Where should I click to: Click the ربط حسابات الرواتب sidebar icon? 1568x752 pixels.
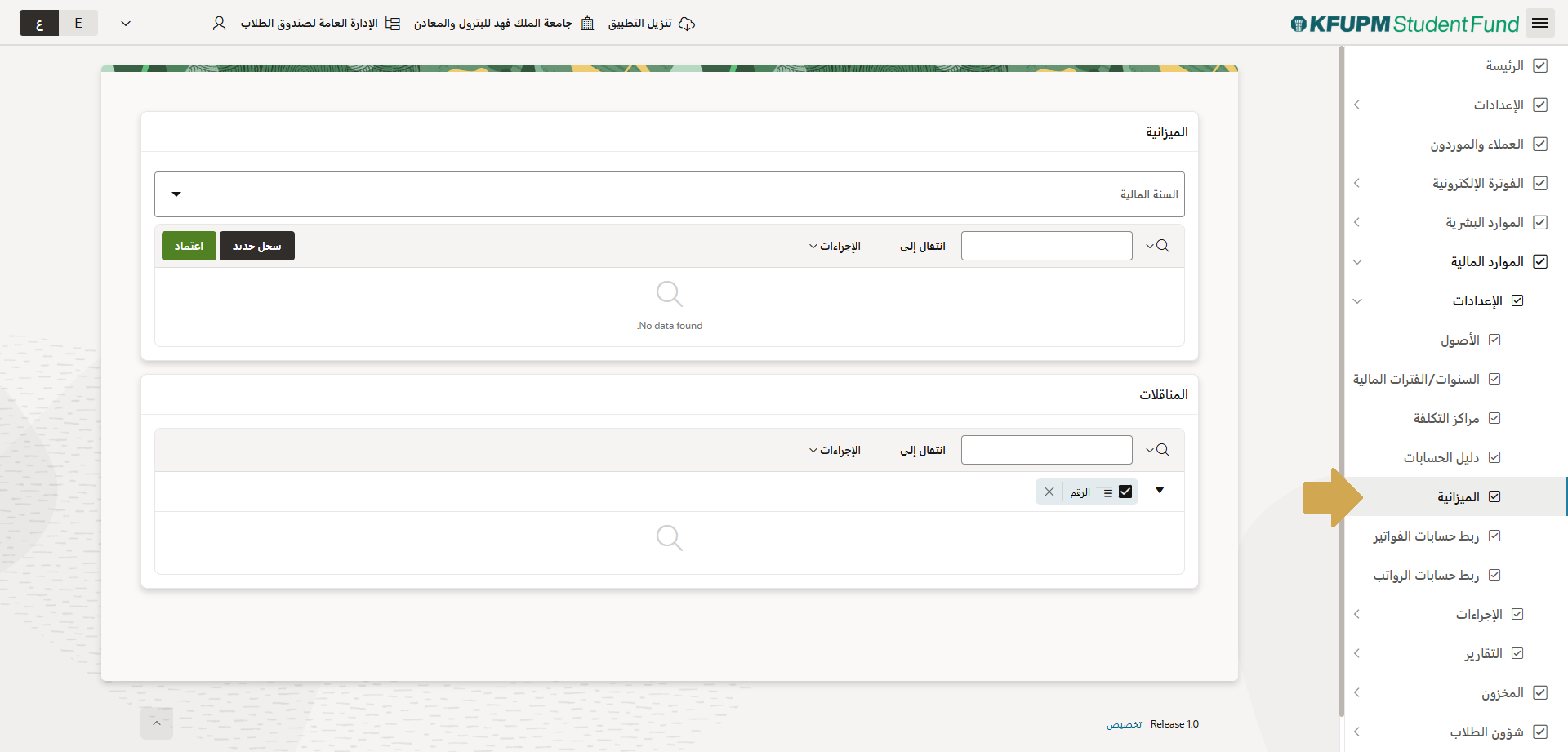(x=1494, y=575)
